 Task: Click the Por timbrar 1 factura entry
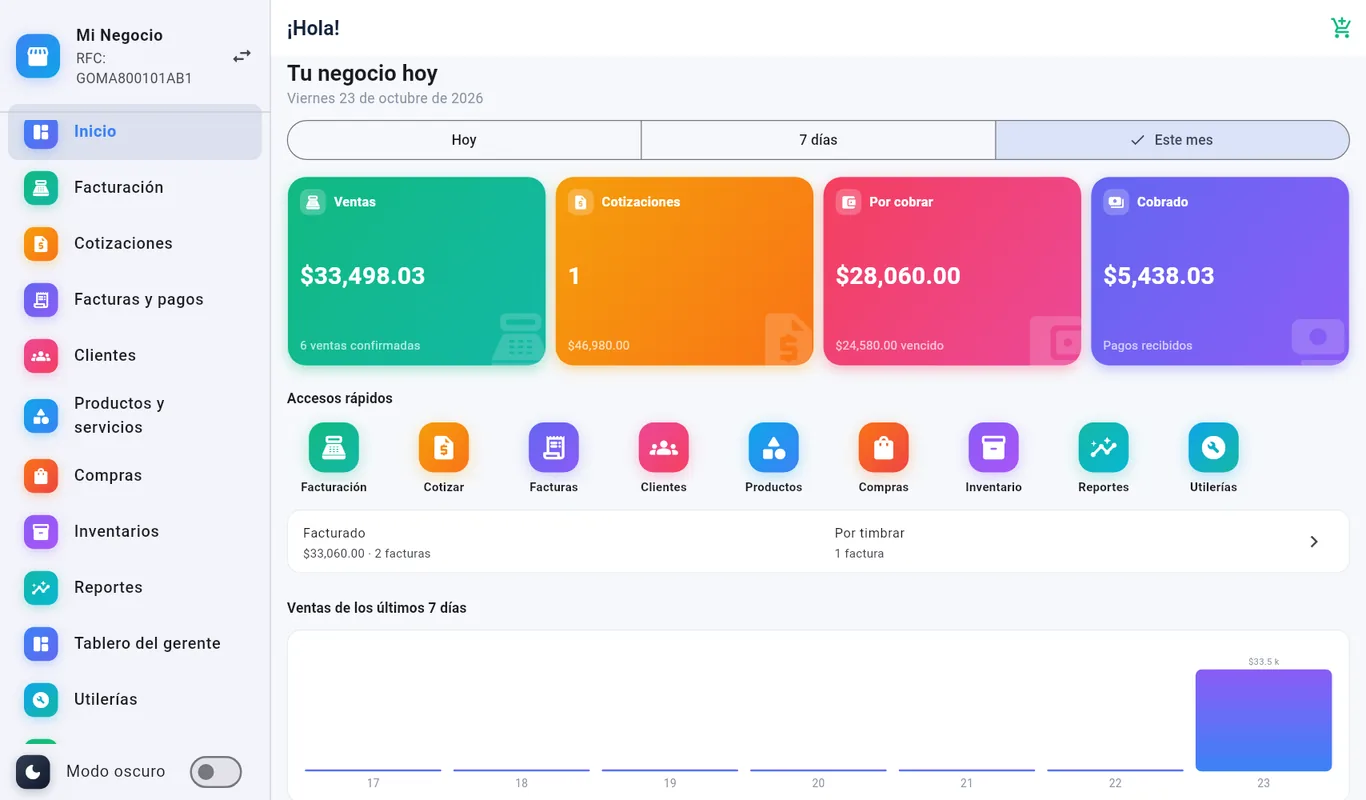coord(869,543)
